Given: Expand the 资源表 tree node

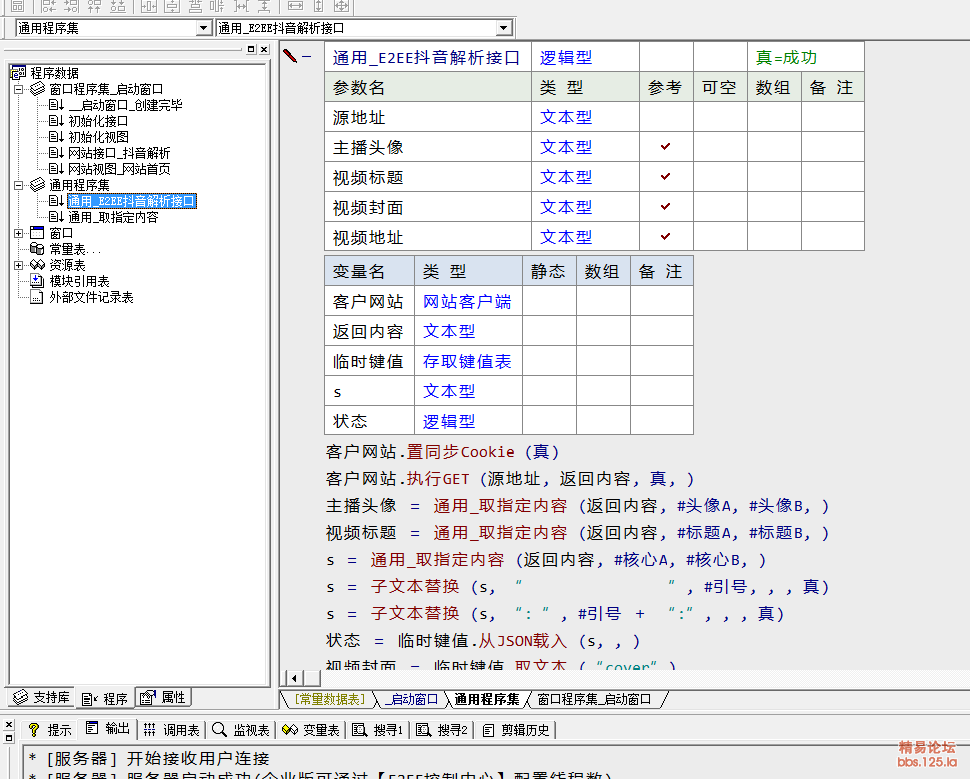Looking at the screenshot, I should (19, 265).
